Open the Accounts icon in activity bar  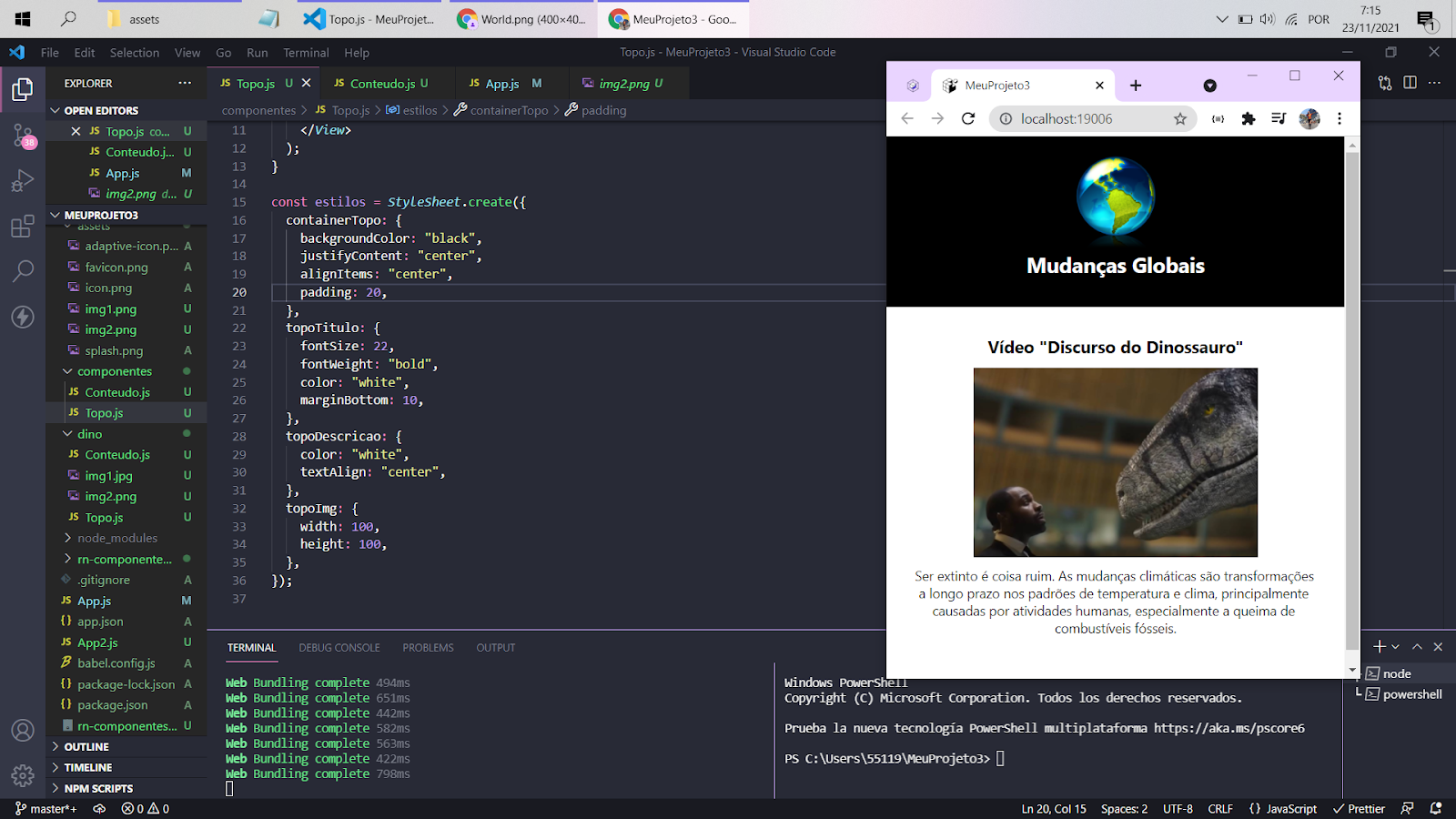(23, 731)
